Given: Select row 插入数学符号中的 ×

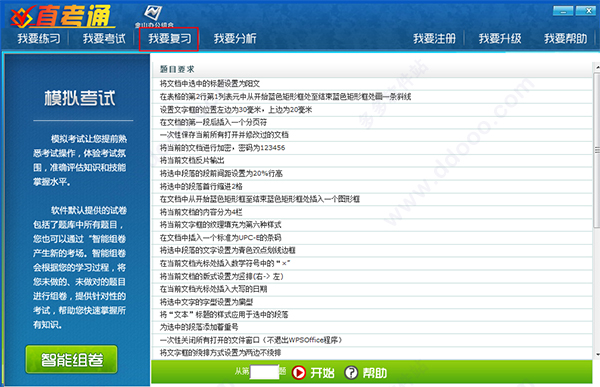Looking at the screenshot, I should point(372,263).
